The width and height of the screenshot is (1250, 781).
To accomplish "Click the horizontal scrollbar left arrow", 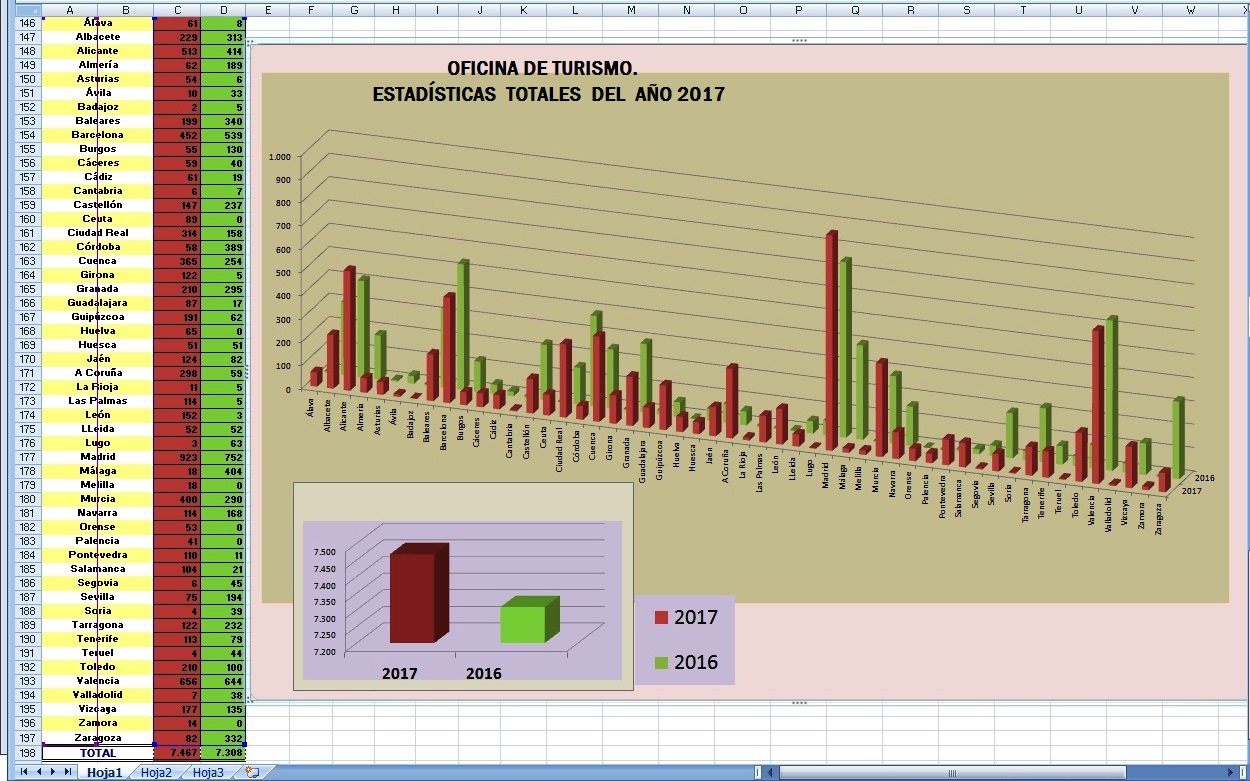I will [x=771, y=772].
